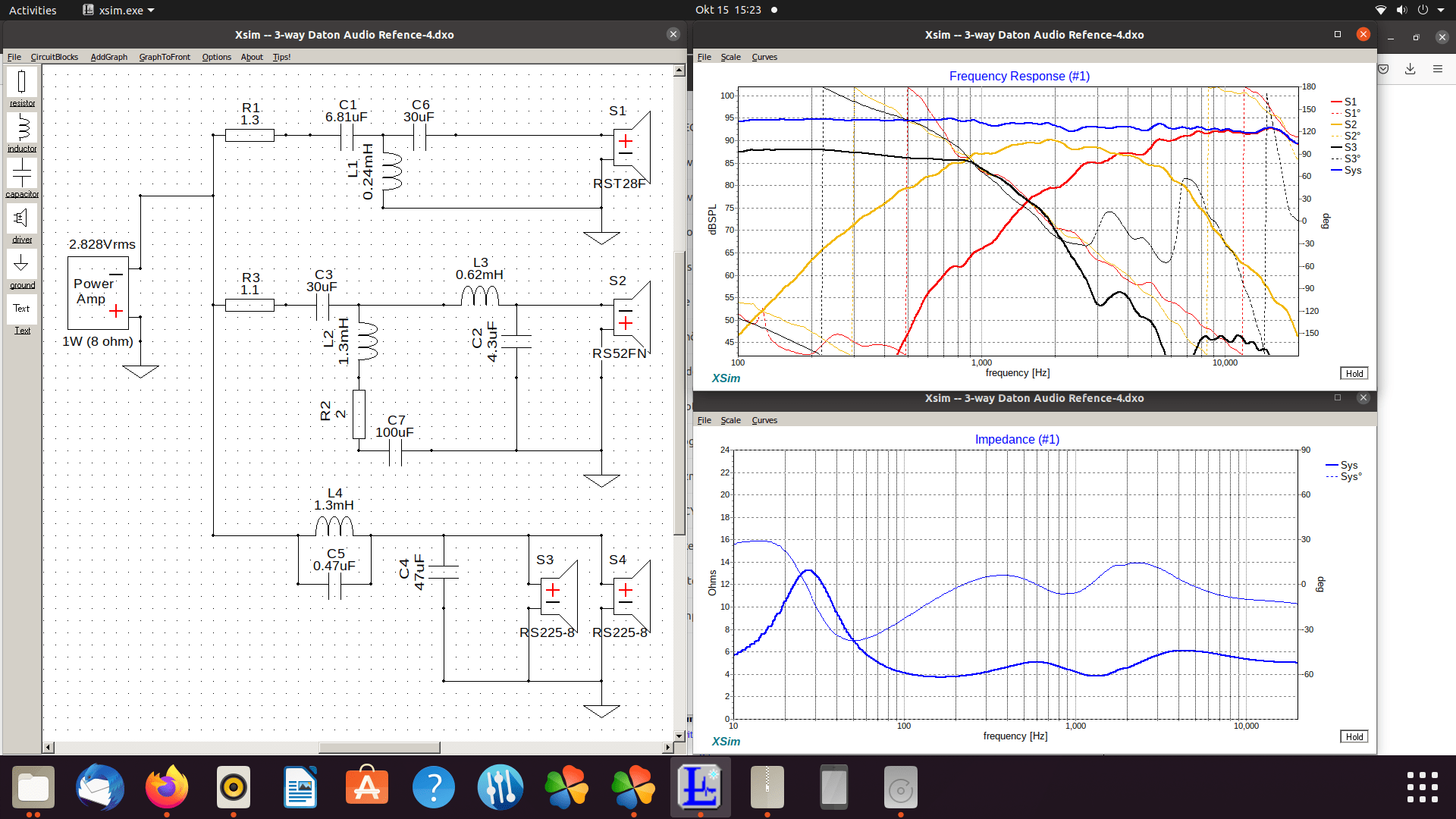This screenshot has height=819, width=1456.
Task: Open the date and time clock panel
Action: 728,10
